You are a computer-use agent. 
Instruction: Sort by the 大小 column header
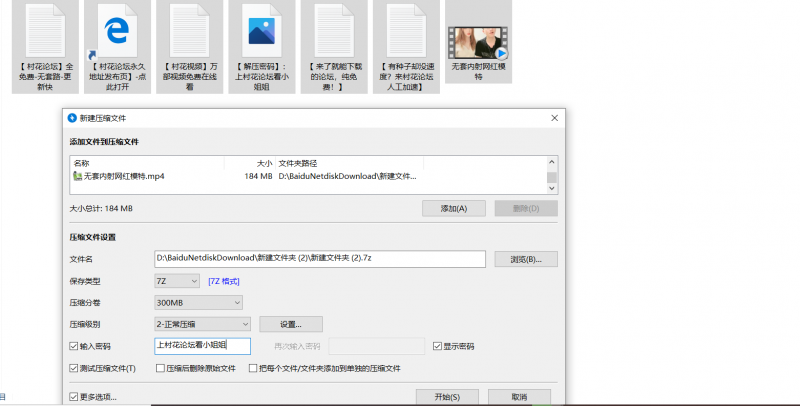pyautogui.click(x=264, y=162)
